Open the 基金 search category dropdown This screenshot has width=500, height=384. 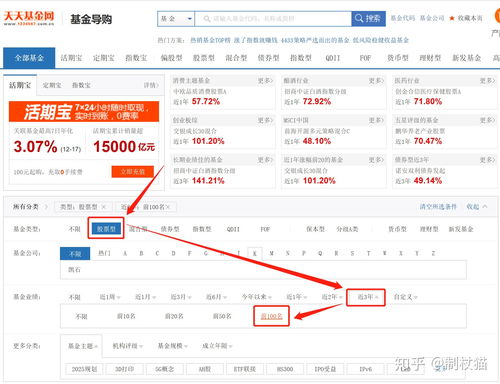(x=176, y=19)
